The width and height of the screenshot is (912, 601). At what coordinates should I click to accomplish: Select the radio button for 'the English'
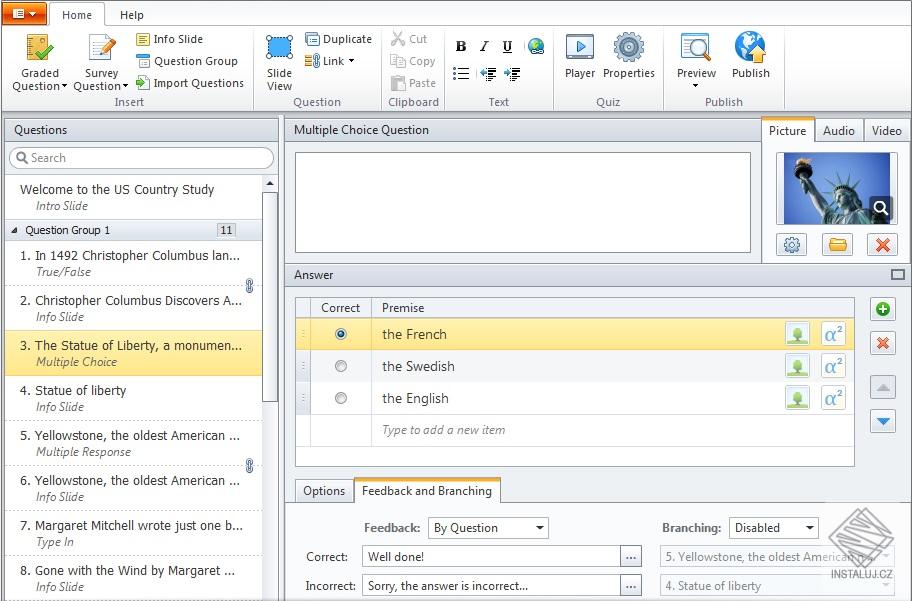click(340, 398)
